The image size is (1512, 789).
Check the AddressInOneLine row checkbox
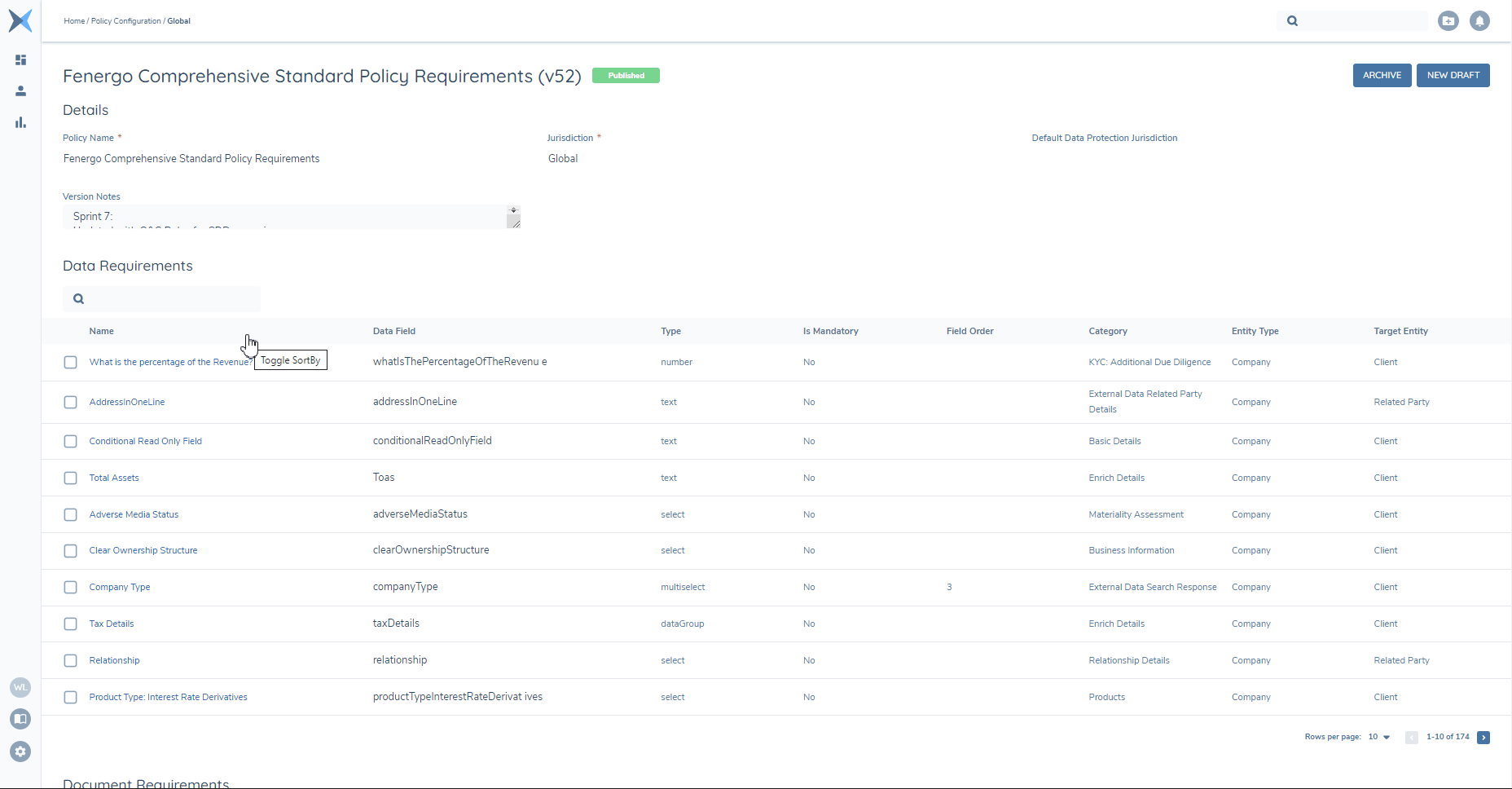click(x=71, y=403)
